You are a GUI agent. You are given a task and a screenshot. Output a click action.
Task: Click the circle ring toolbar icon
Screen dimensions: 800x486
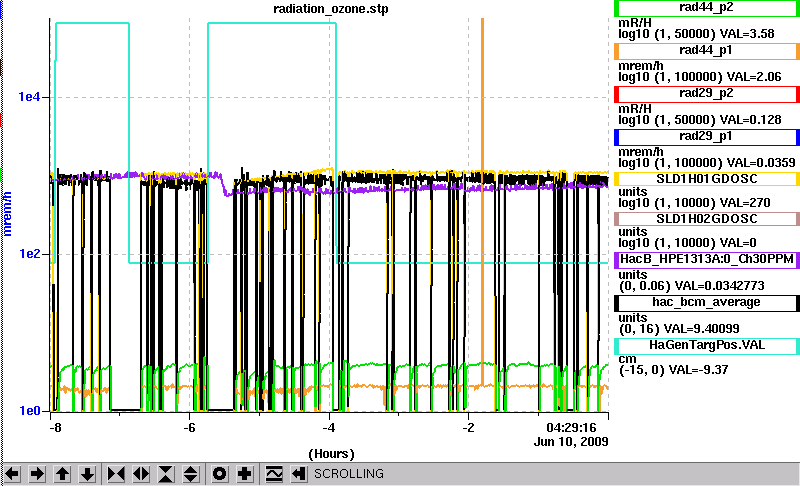(x=219, y=474)
